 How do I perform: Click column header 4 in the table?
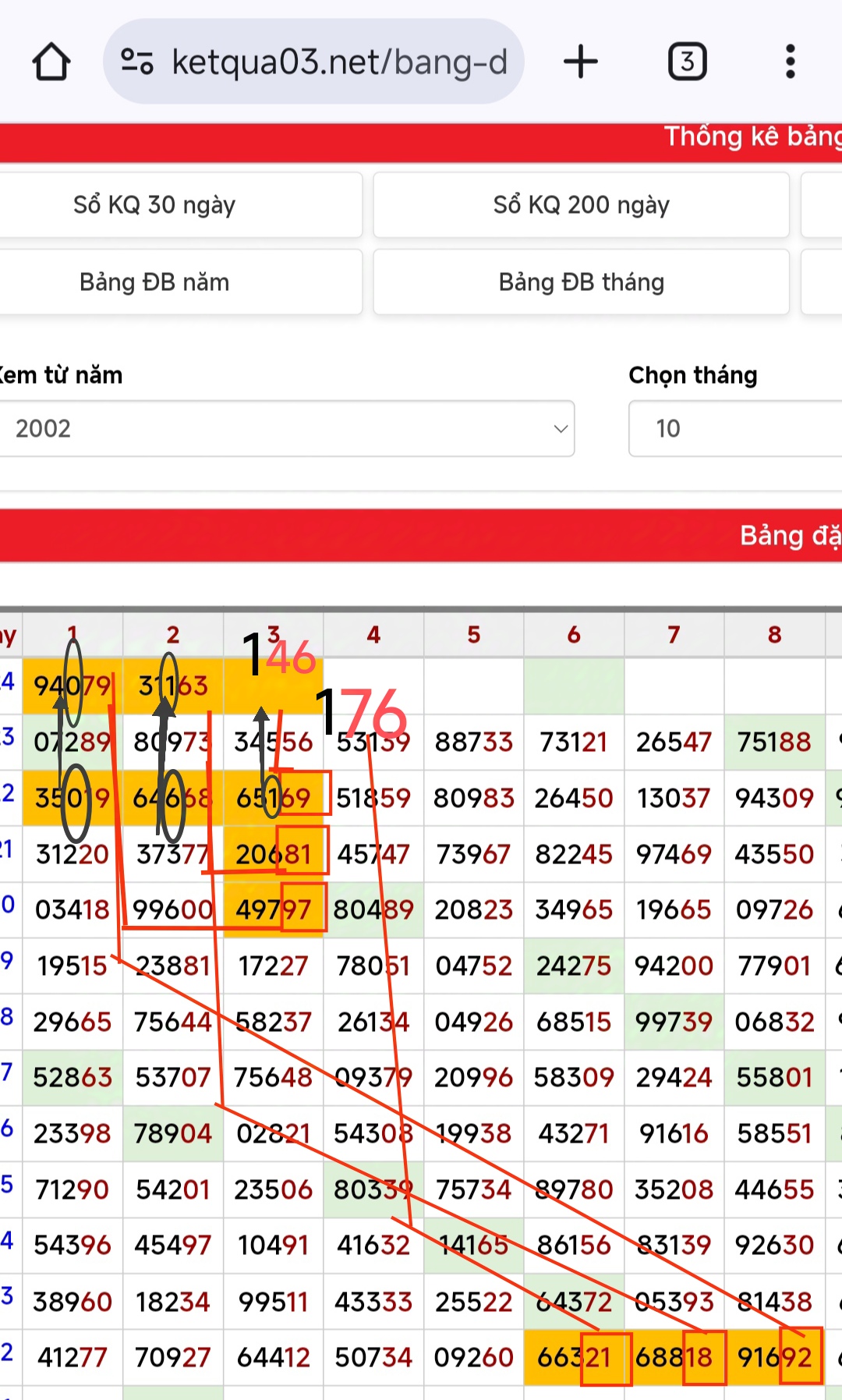(373, 635)
